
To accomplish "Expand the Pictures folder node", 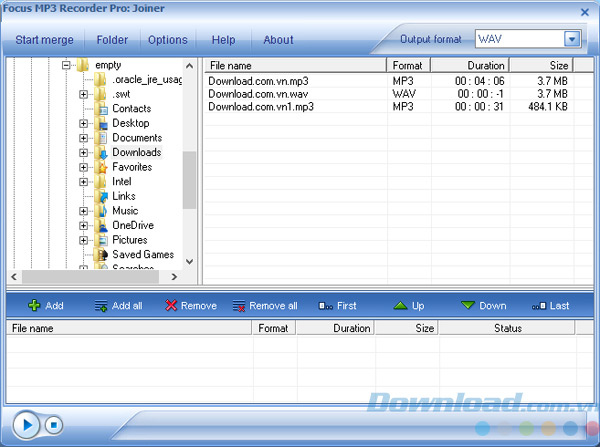I will tap(83, 240).
